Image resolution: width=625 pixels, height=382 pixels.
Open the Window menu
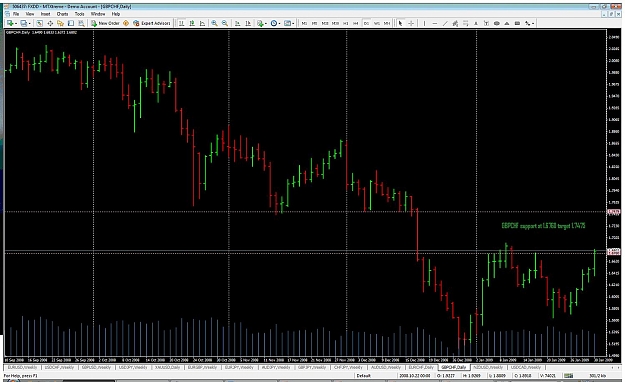click(98, 14)
